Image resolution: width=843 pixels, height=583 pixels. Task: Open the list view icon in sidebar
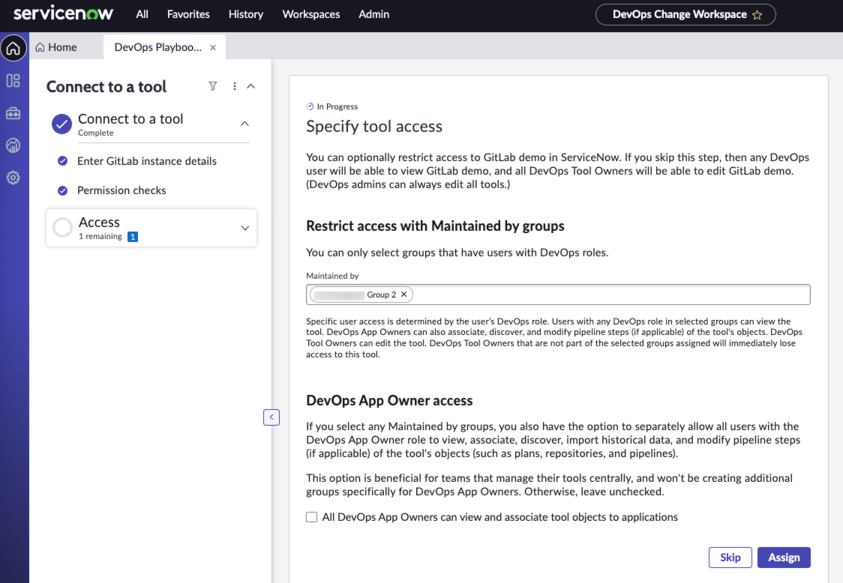click(13, 81)
